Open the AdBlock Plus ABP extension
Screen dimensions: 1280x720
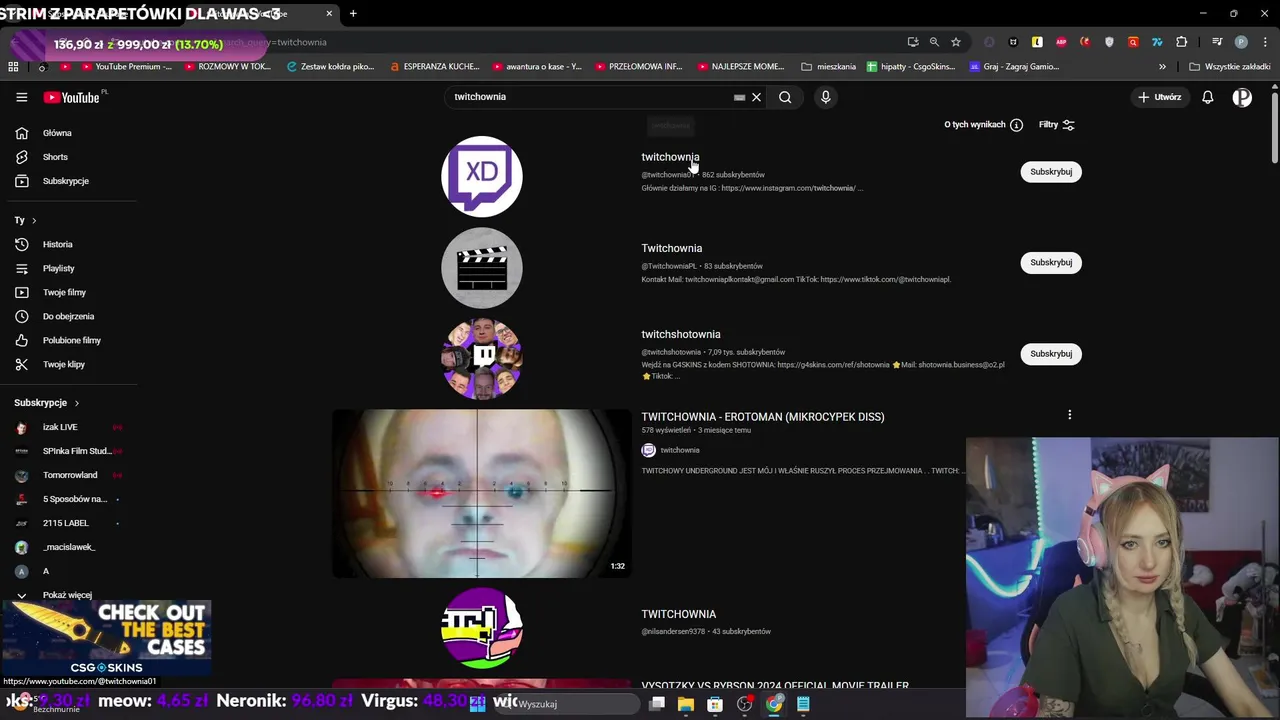tap(1061, 42)
